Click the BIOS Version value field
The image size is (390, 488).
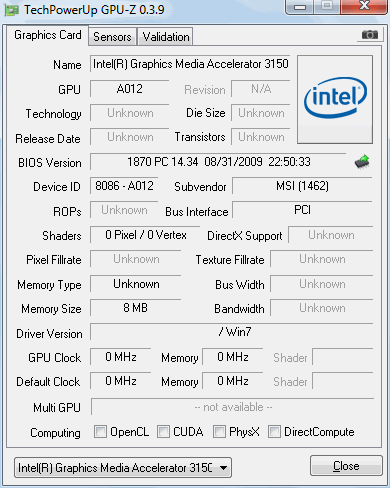click(218, 162)
